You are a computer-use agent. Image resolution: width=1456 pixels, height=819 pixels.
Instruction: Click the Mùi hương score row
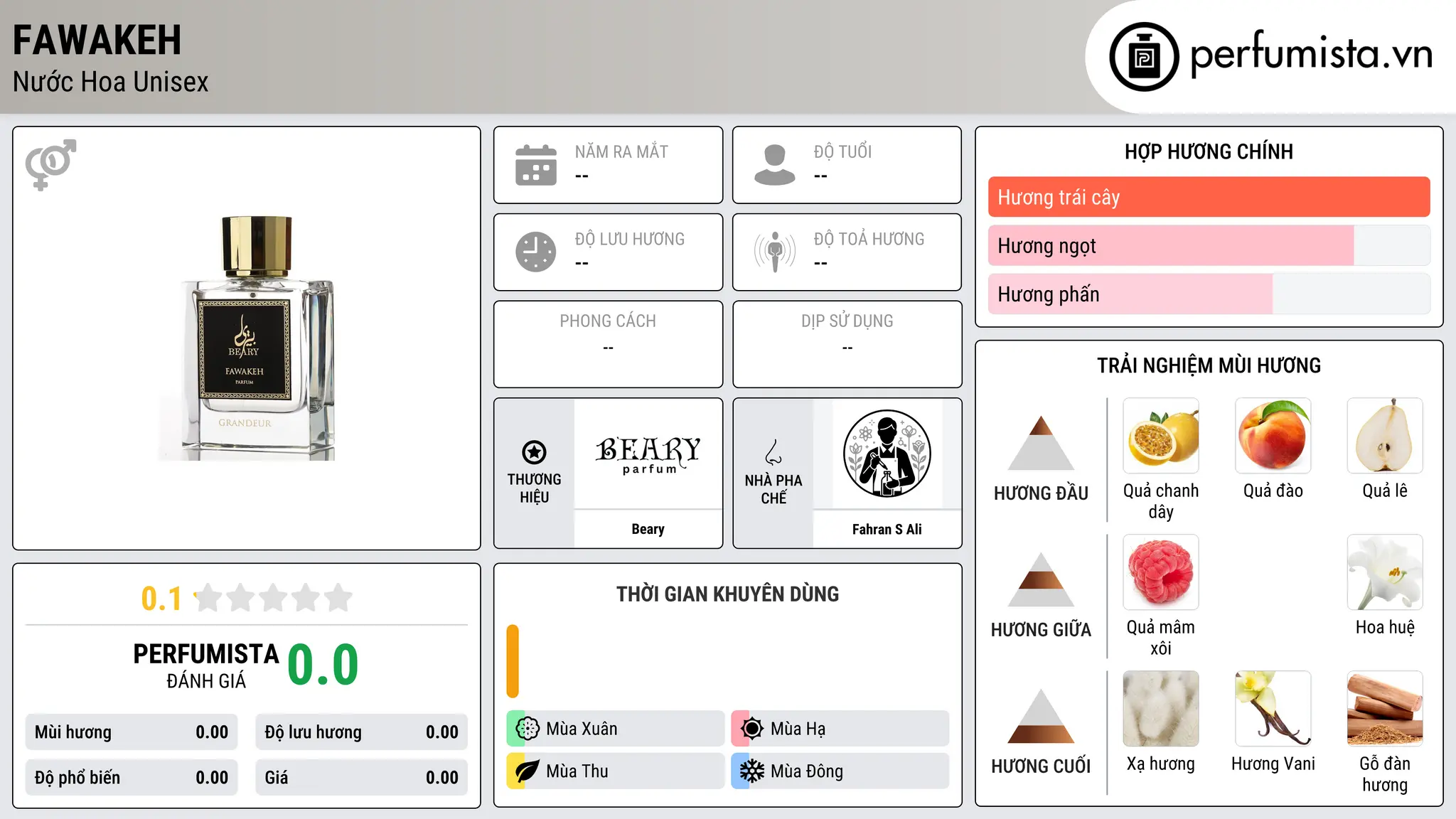click(x=132, y=732)
